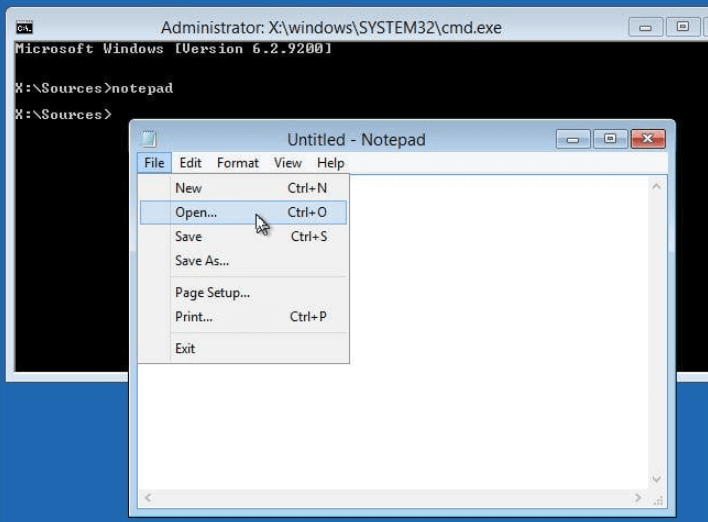Open the View menu in Notepad
Viewport: 708px width, 522px height.
click(288, 163)
